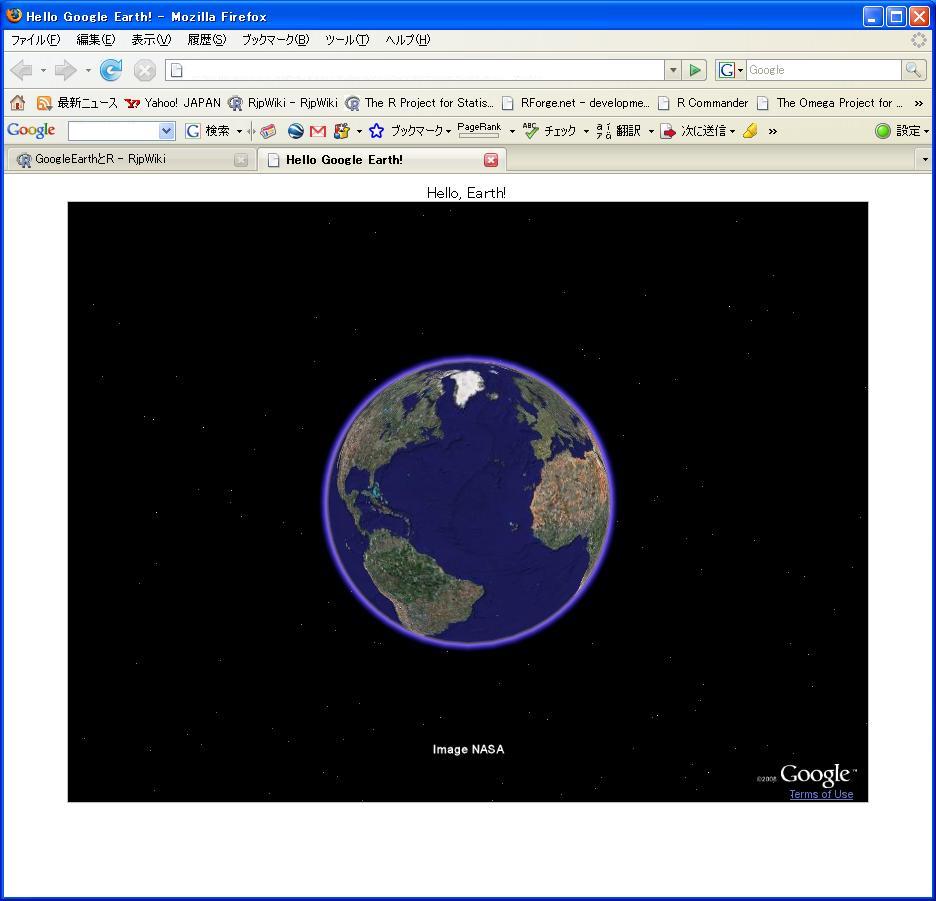Open the 設定 settings dropdown

click(x=902, y=131)
